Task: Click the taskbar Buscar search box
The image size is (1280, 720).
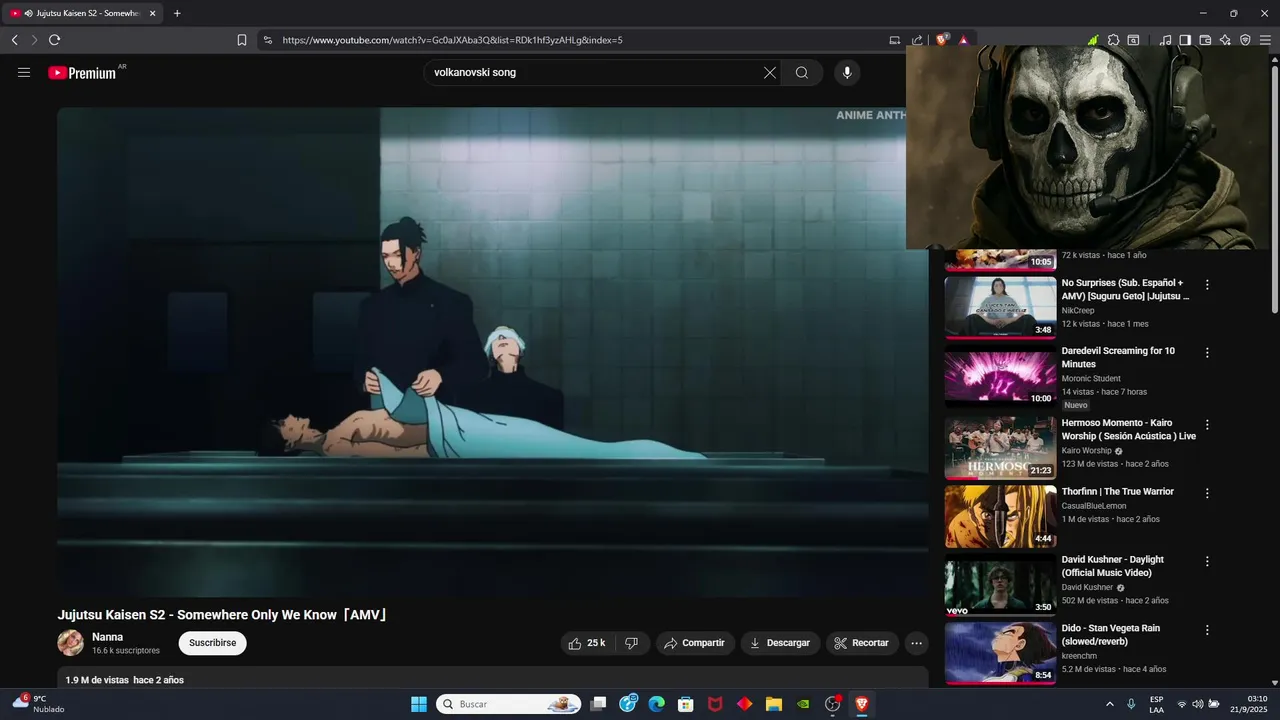Action: click(509, 704)
